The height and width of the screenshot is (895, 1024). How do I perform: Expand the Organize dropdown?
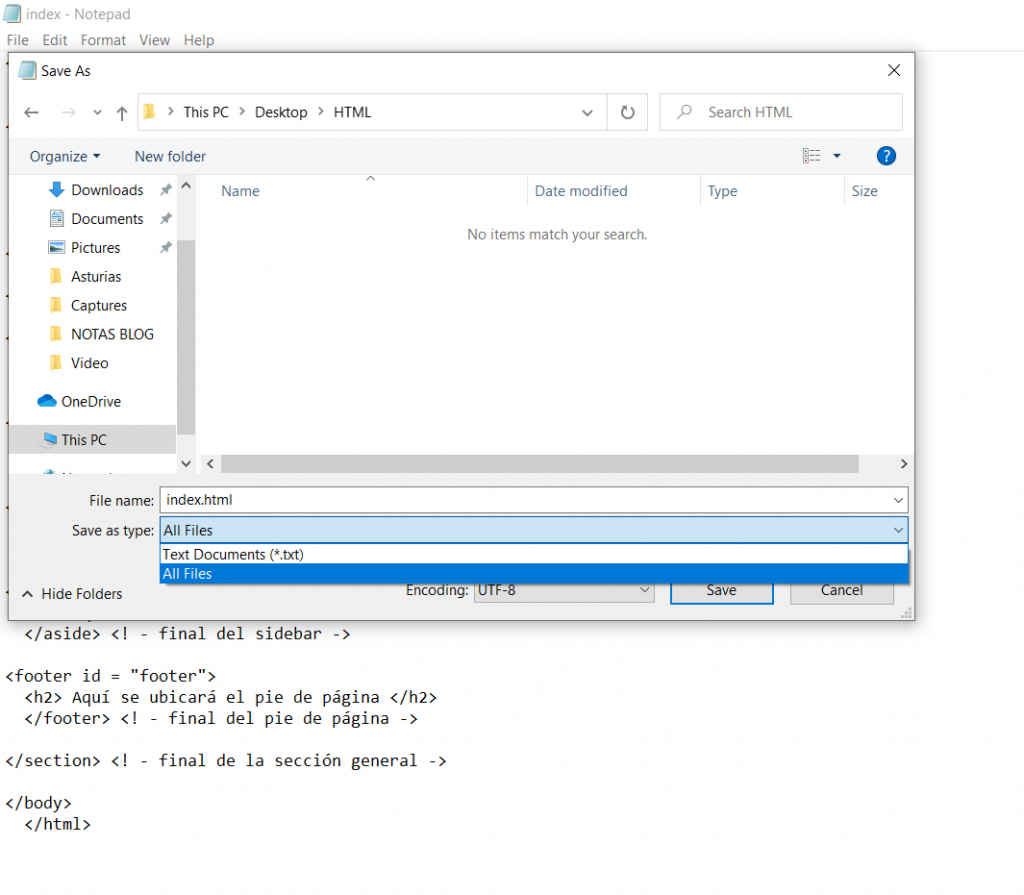point(65,156)
